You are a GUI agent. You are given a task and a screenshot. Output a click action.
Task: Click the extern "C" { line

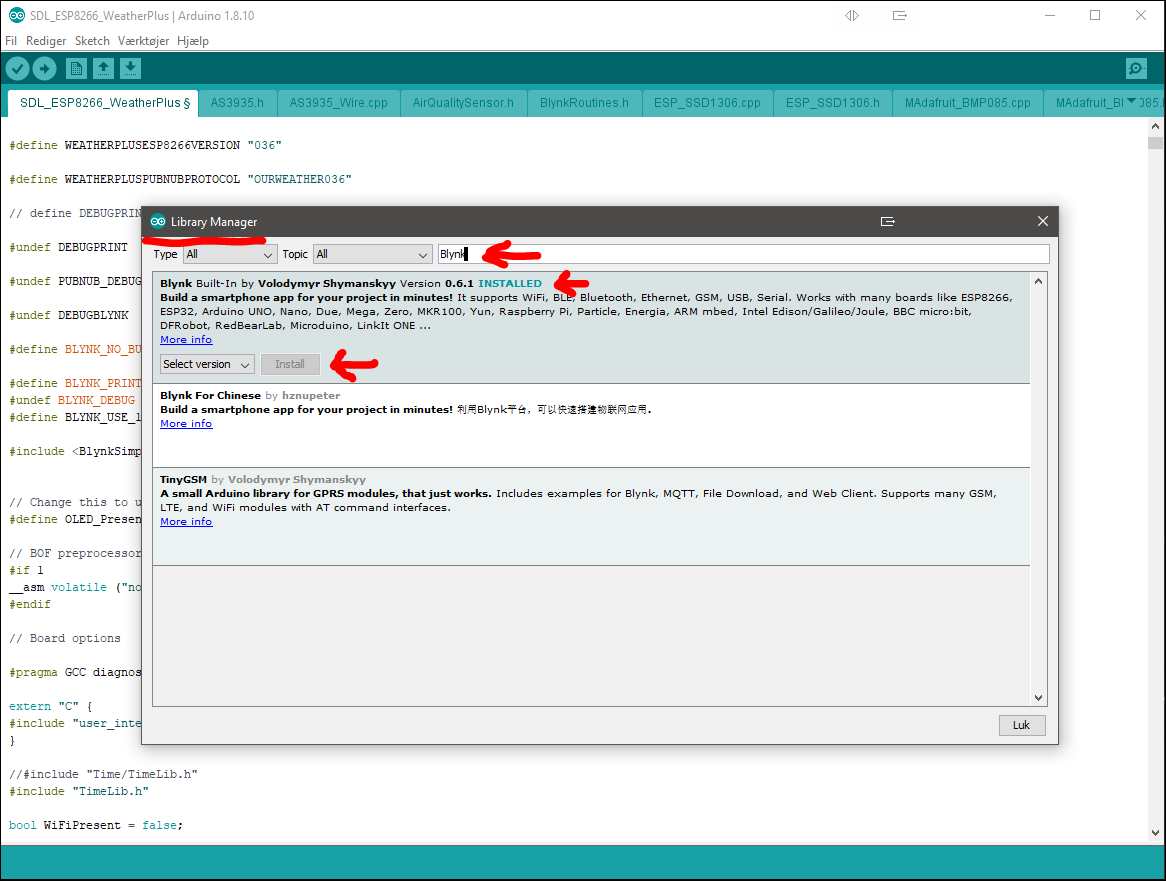51,706
